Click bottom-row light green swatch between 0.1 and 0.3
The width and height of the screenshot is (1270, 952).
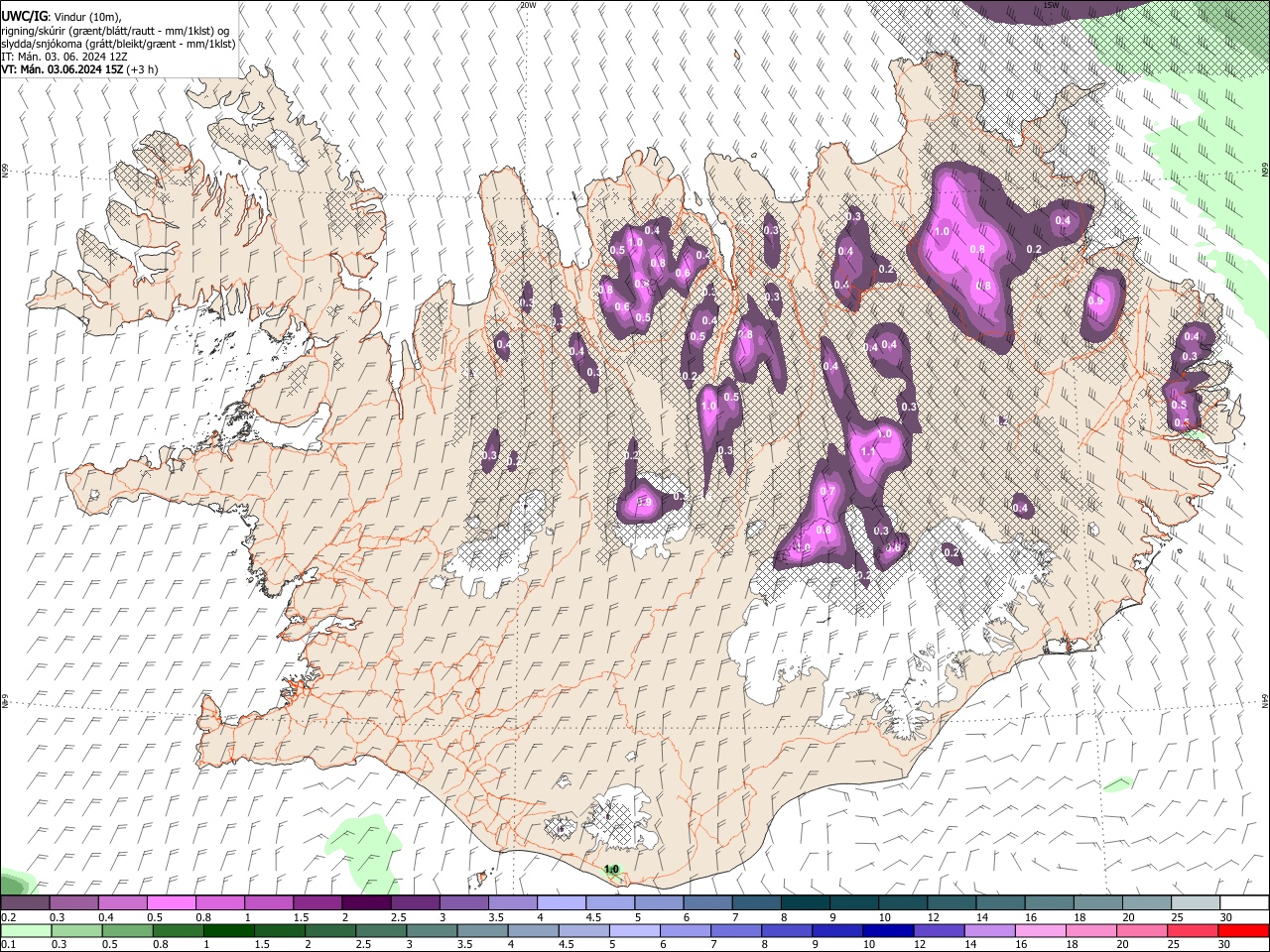pos(26,930)
